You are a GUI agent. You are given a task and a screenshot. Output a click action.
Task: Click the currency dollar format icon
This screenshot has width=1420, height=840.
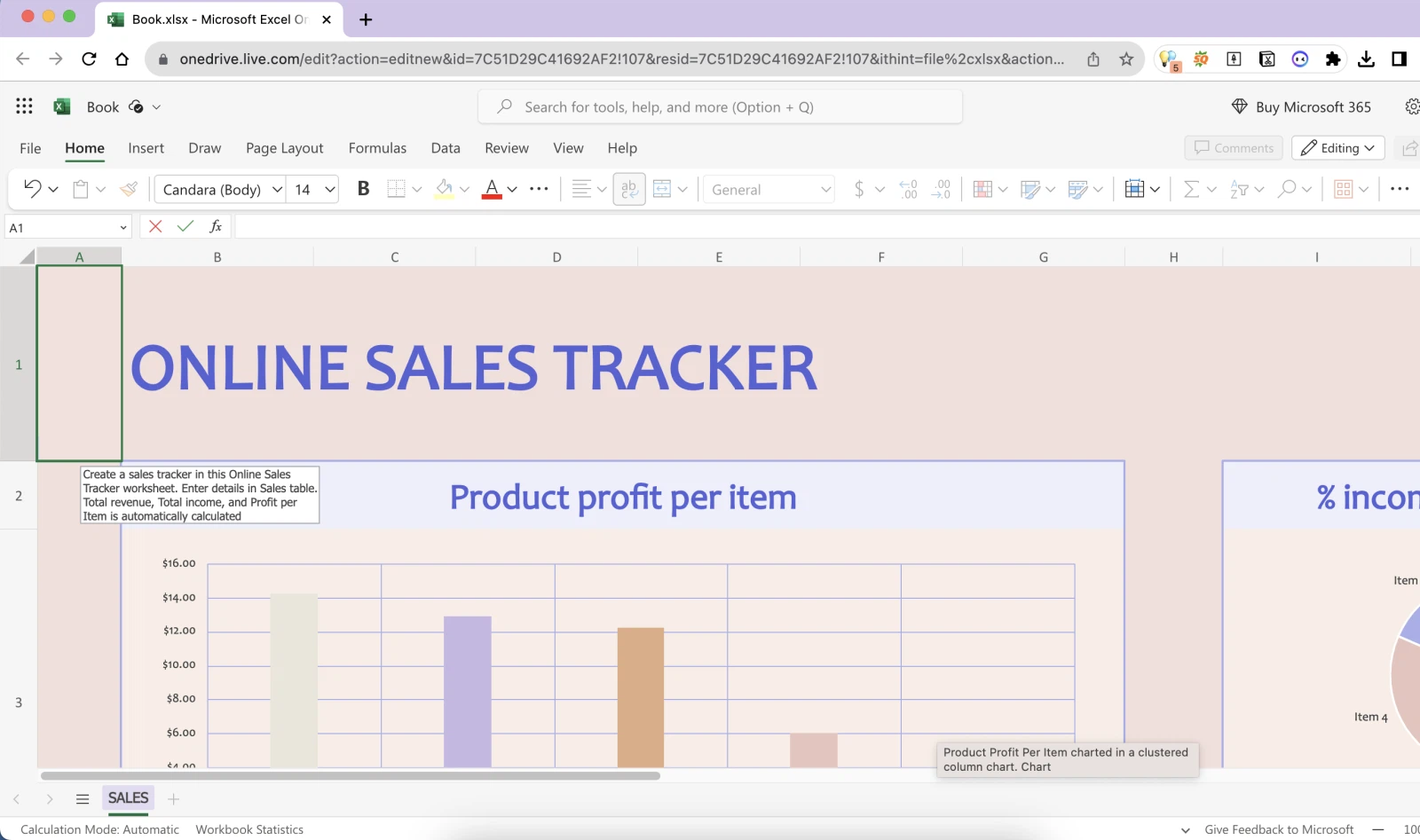(x=859, y=189)
